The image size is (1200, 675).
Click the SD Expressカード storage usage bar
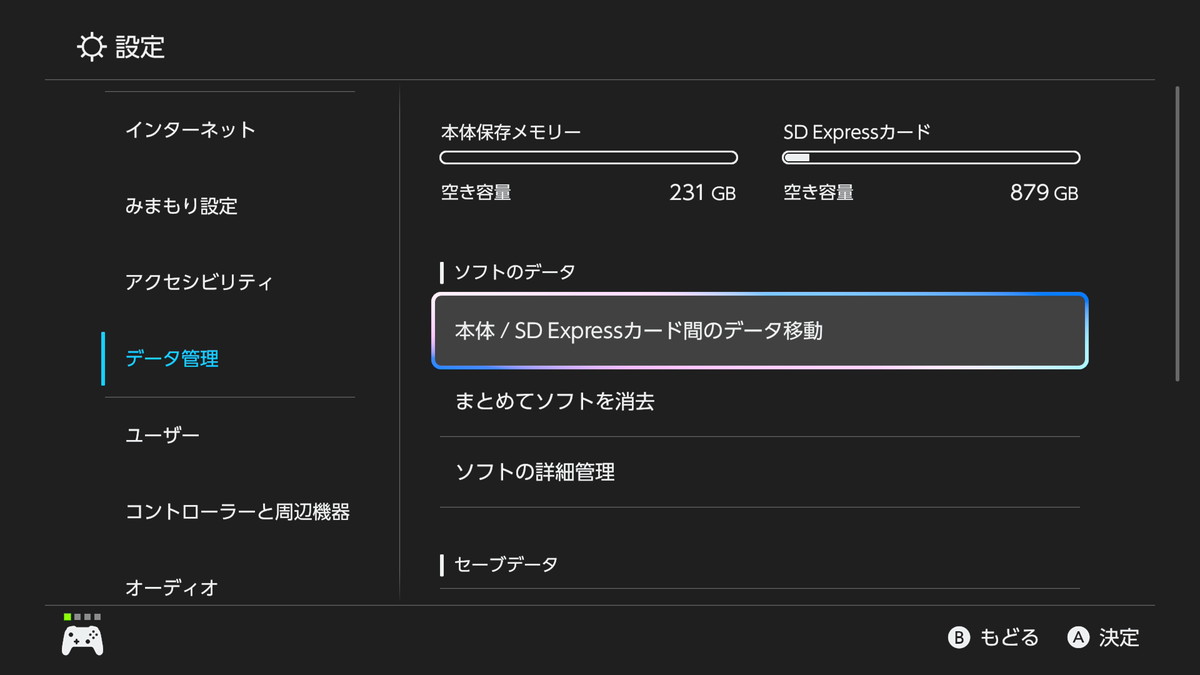[930, 158]
